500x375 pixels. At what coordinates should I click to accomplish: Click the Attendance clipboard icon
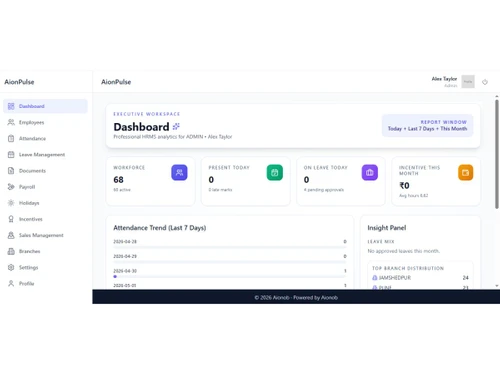pos(11,138)
